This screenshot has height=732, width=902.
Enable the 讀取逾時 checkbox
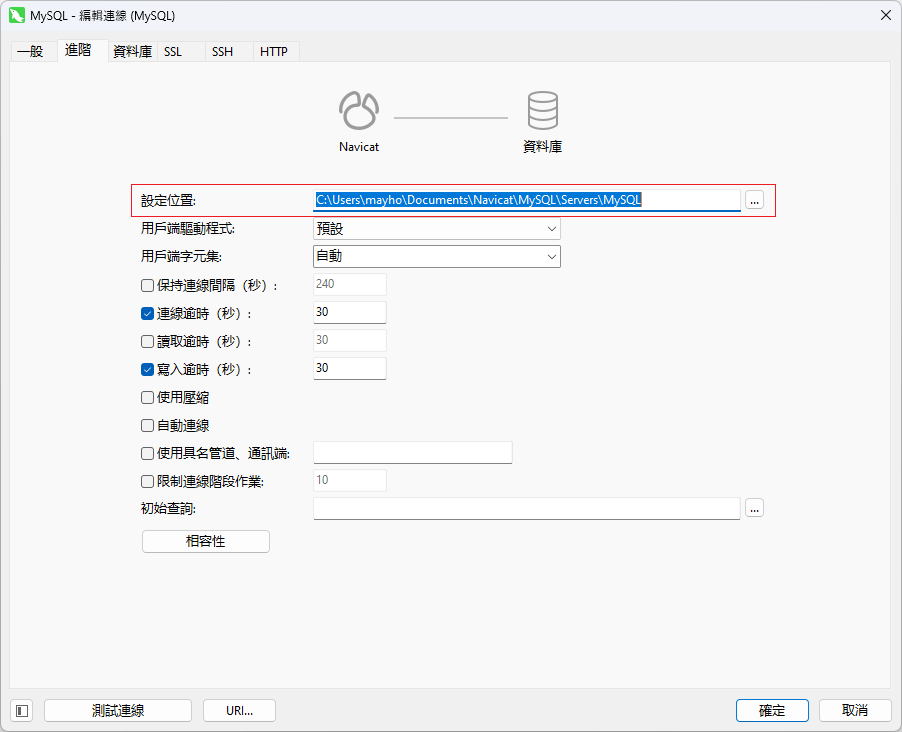click(147, 341)
